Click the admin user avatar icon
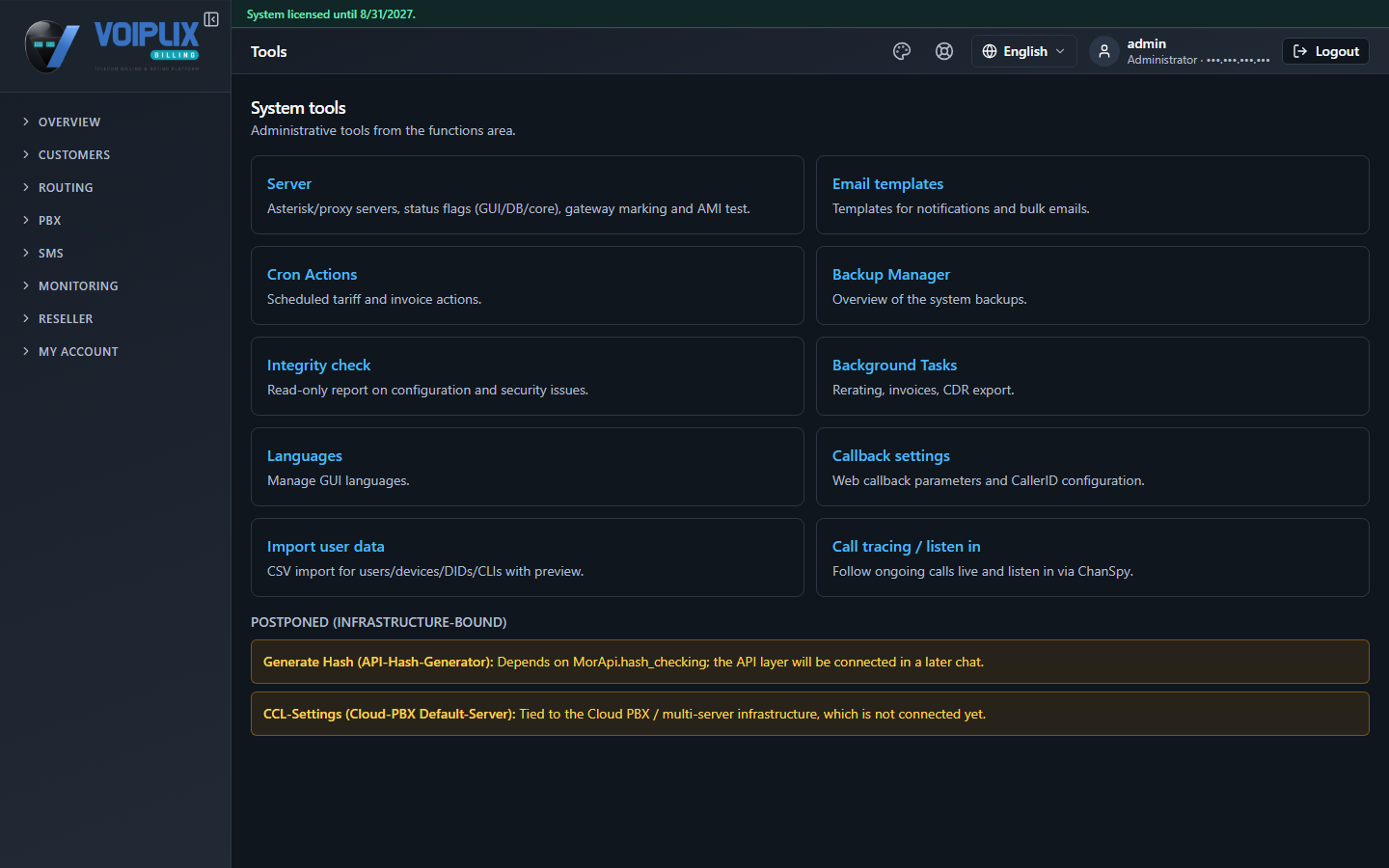Image resolution: width=1389 pixels, height=868 pixels. (x=1104, y=51)
